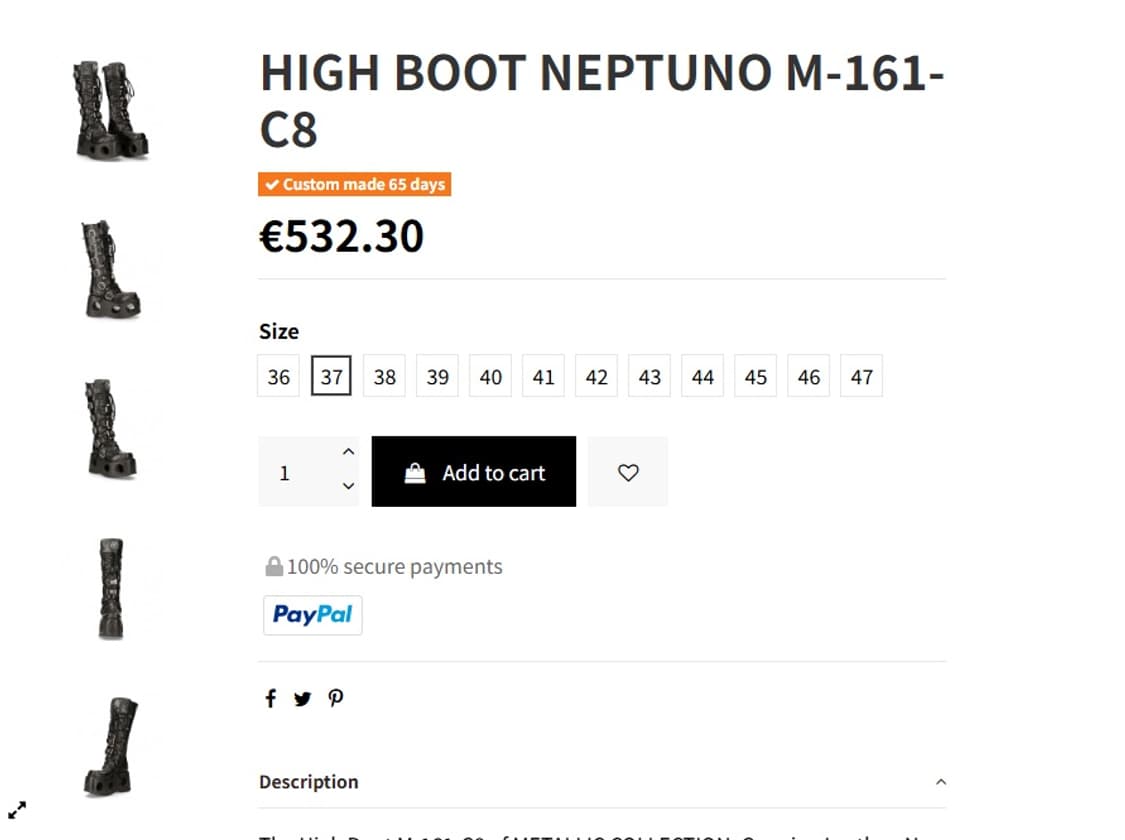The image size is (1125, 840).
Task: Share the boot on Facebook
Action: 270,699
